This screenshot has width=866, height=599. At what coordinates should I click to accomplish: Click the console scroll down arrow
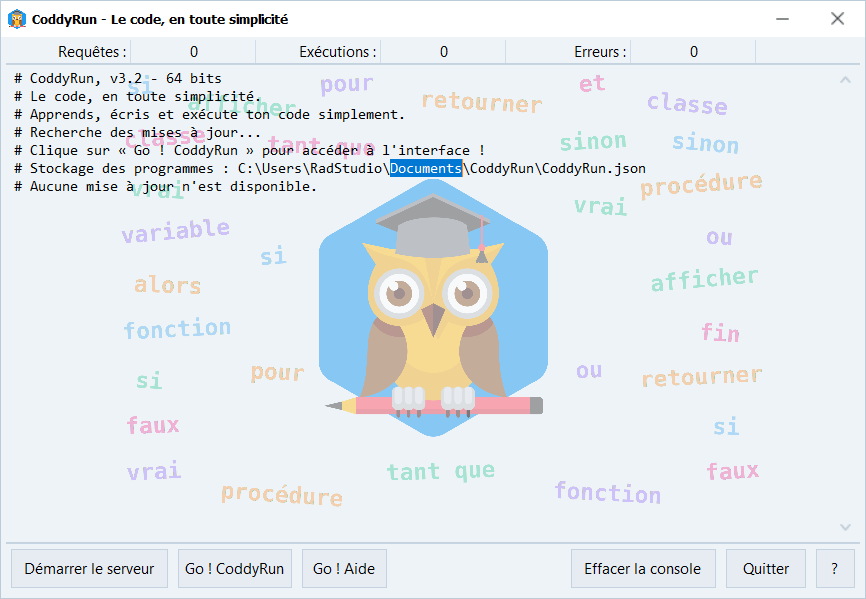pyautogui.click(x=846, y=527)
